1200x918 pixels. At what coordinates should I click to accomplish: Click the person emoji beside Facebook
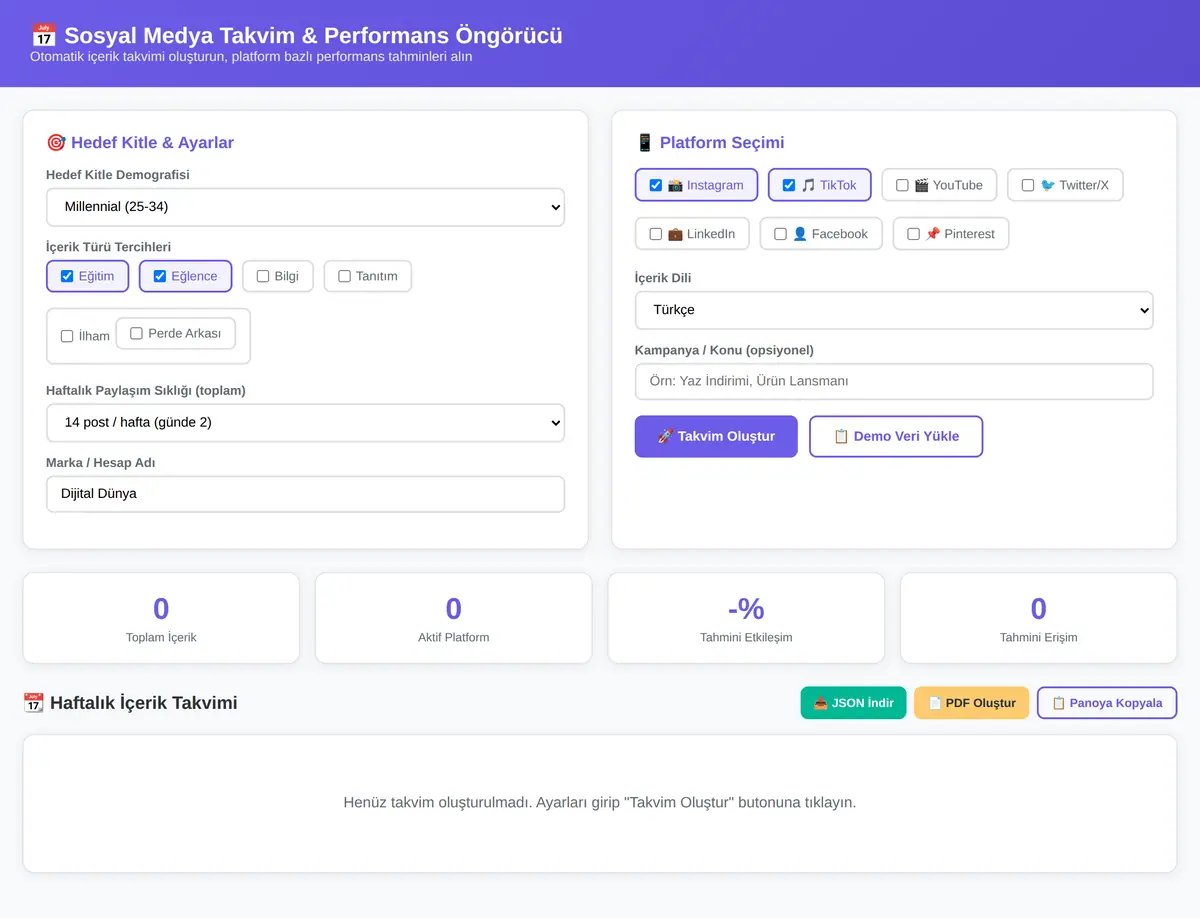(800, 234)
